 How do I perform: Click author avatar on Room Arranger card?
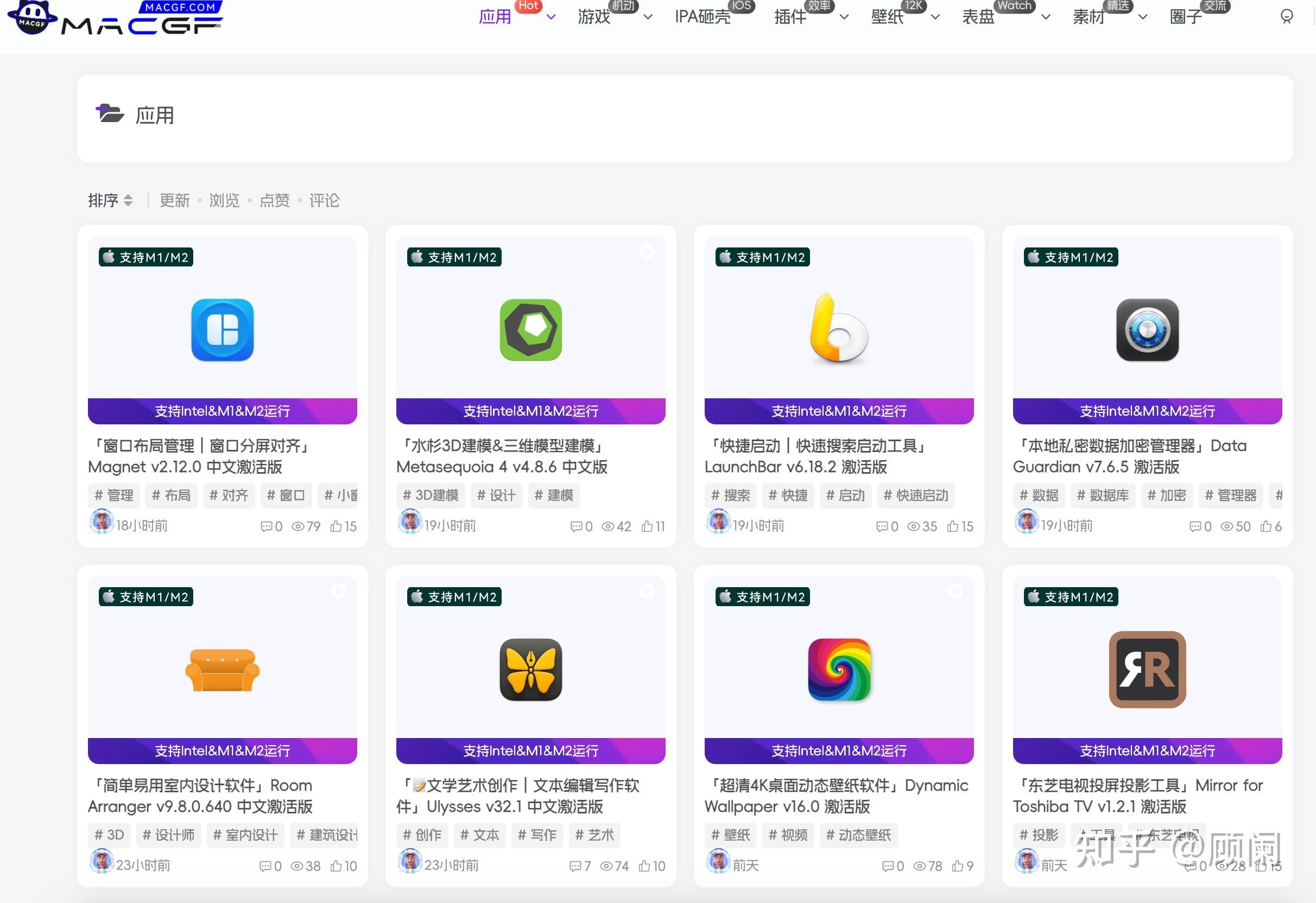[x=102, y=861]
